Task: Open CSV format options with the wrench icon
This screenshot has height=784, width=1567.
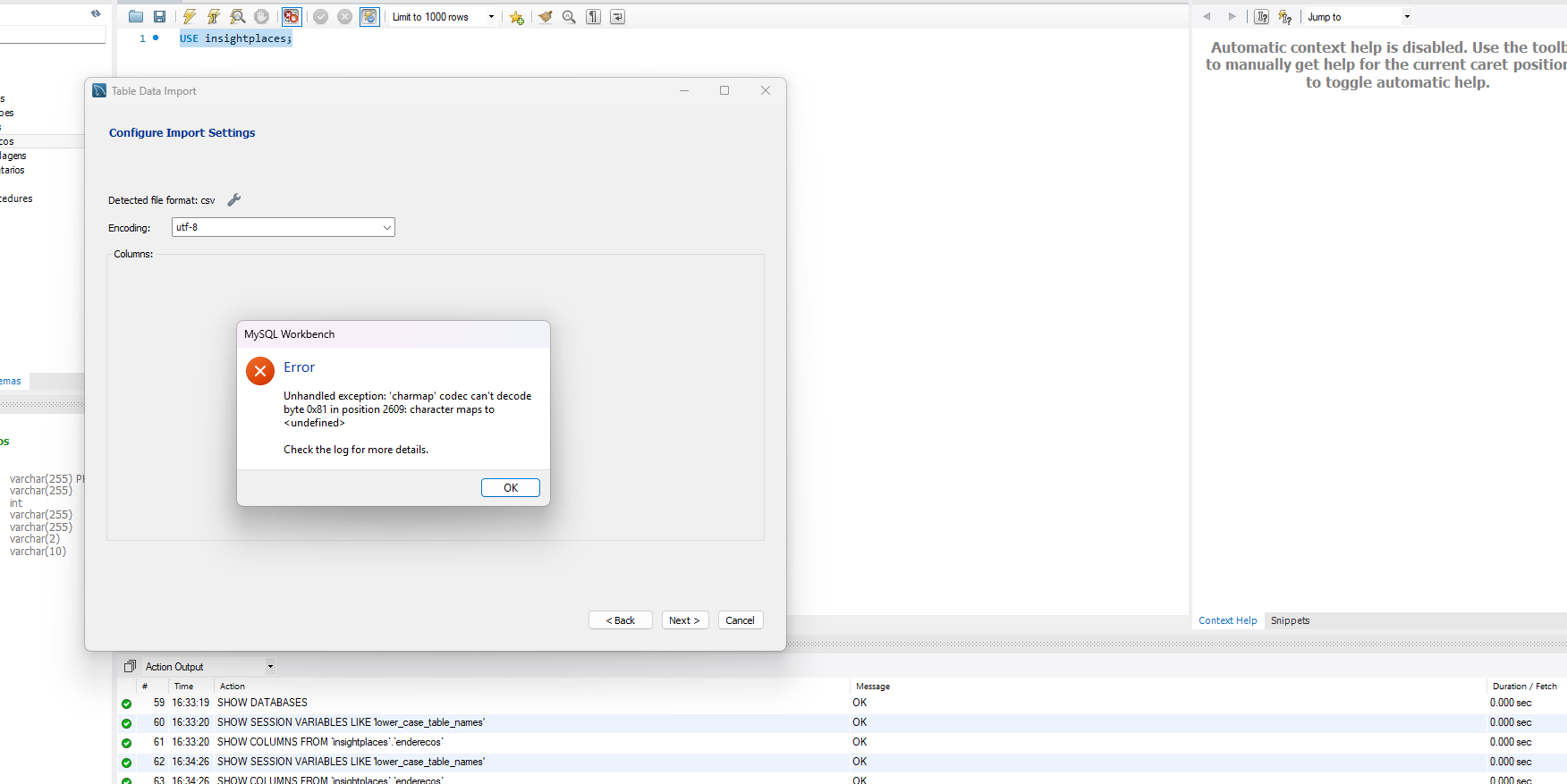Action: tap(234, 200)
